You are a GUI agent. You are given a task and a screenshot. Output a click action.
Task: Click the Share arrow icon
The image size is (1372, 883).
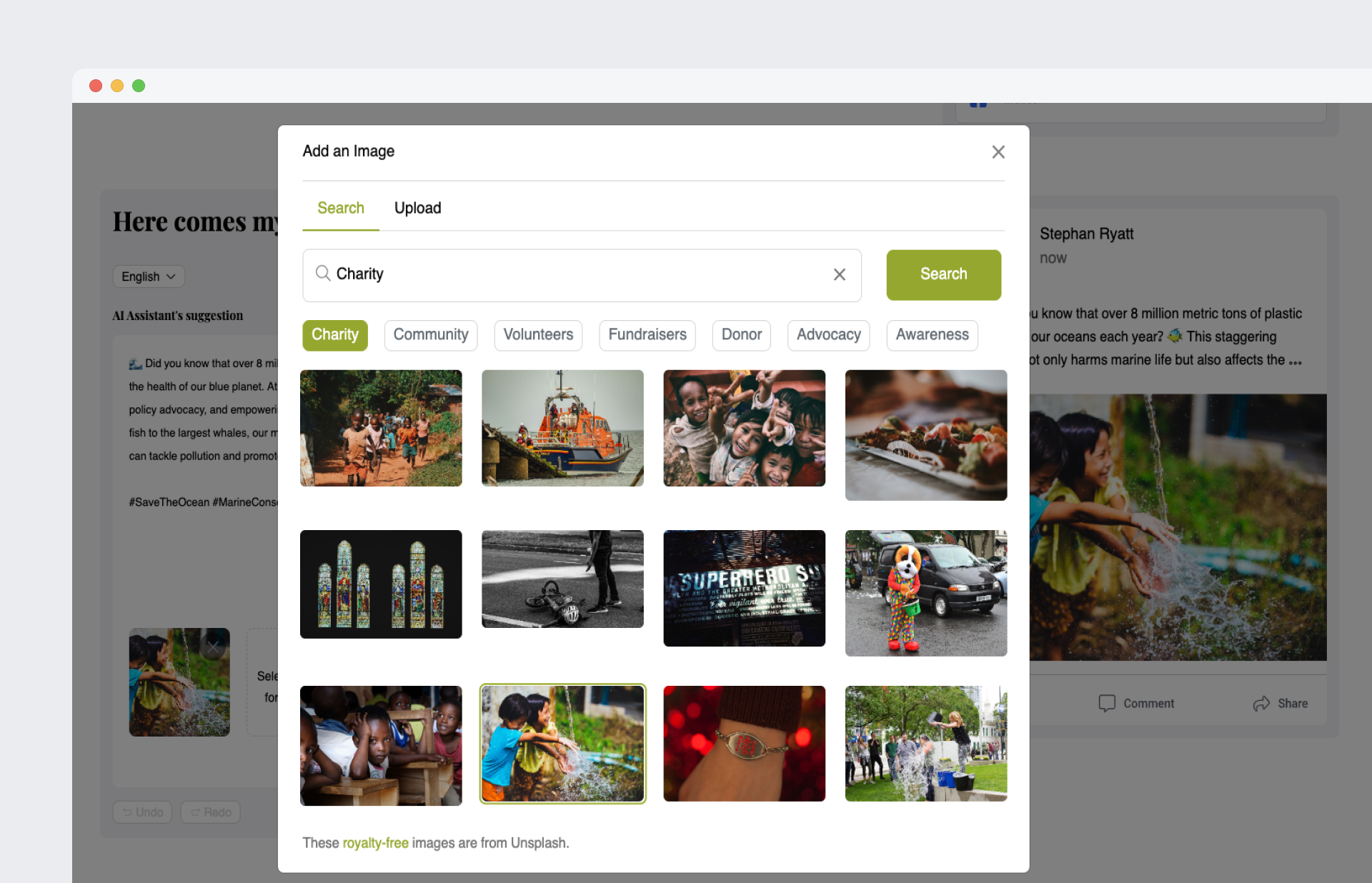1261,703
